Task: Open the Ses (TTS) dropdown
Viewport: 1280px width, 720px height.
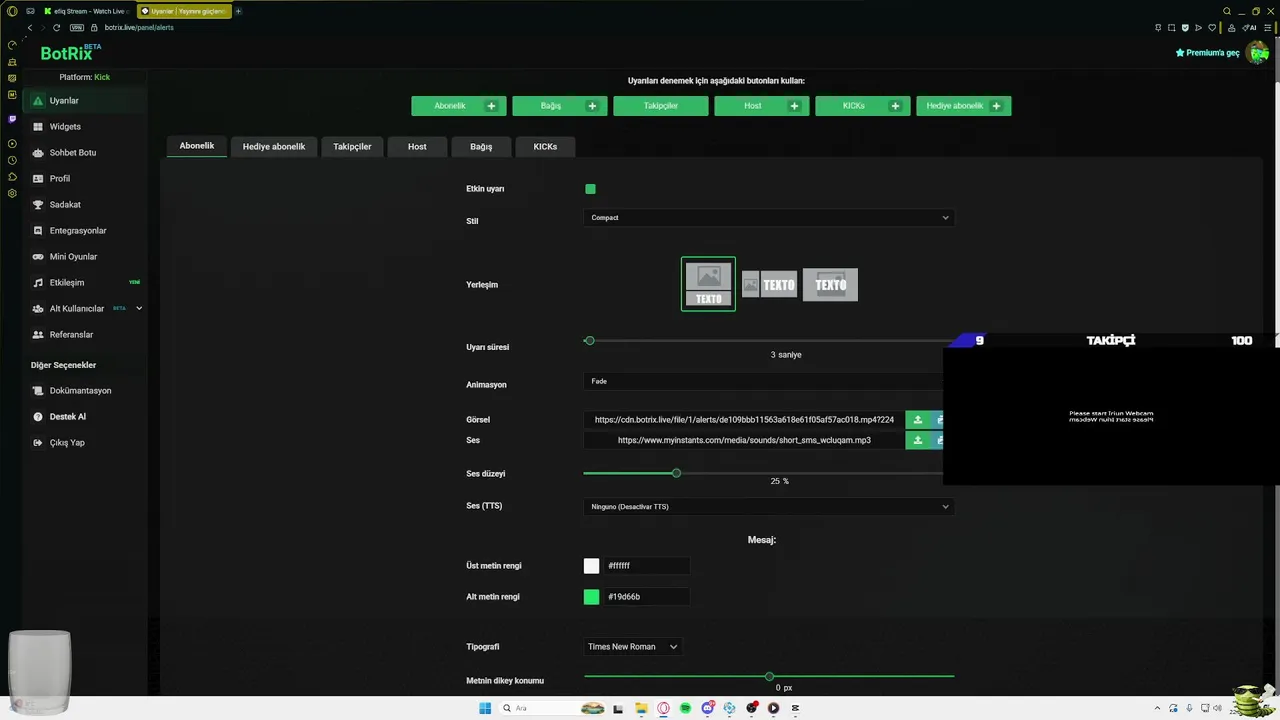Action: 768,507
